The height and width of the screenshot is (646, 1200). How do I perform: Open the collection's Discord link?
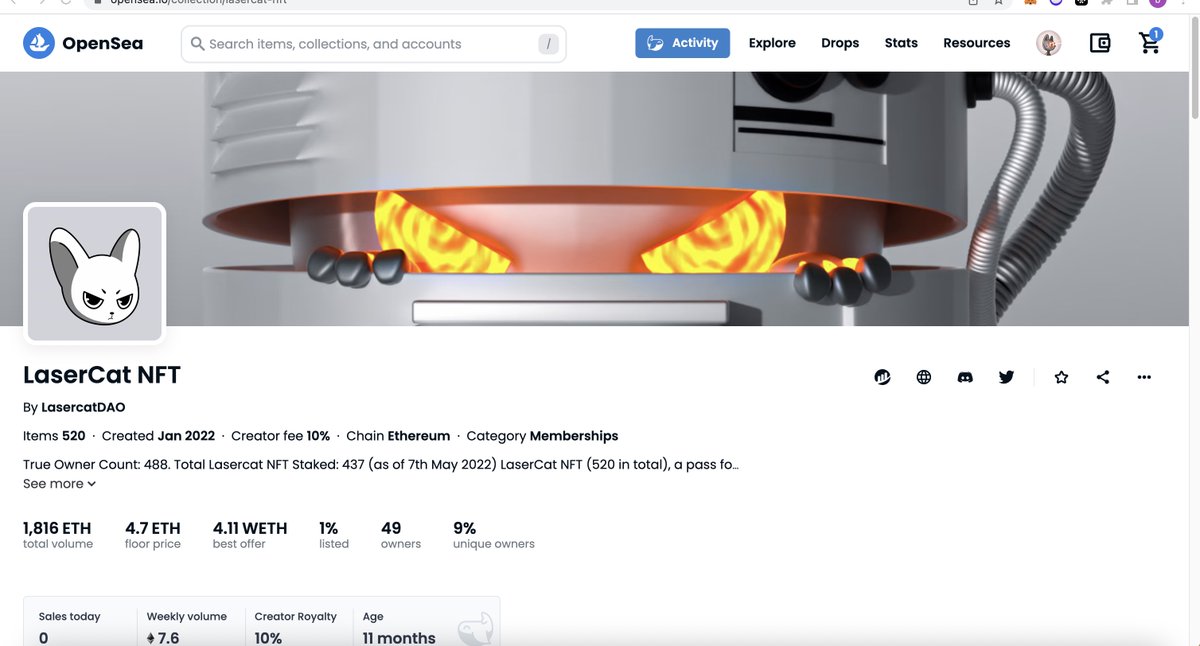(965, 377)
